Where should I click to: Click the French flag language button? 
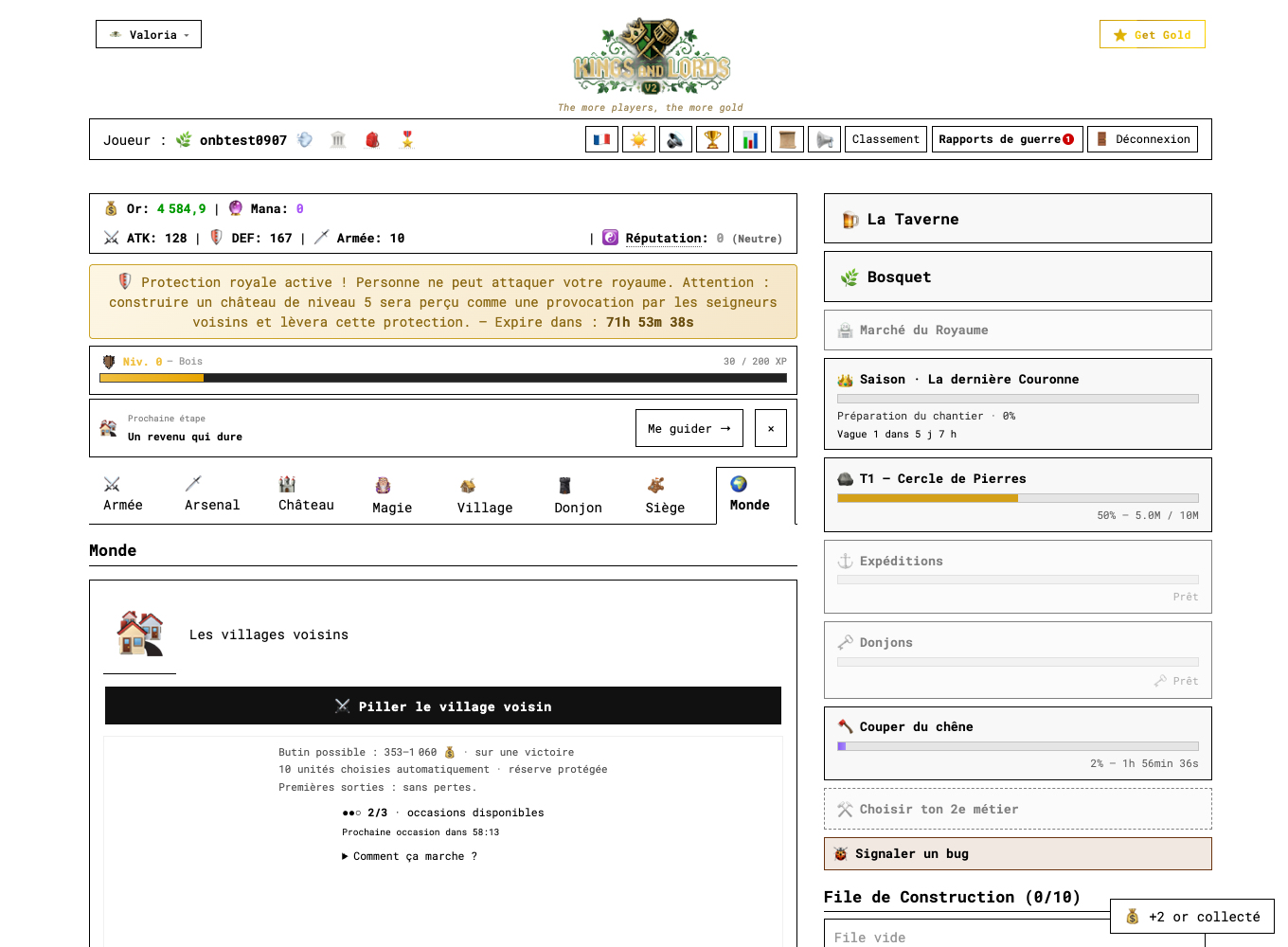point(601,139)
